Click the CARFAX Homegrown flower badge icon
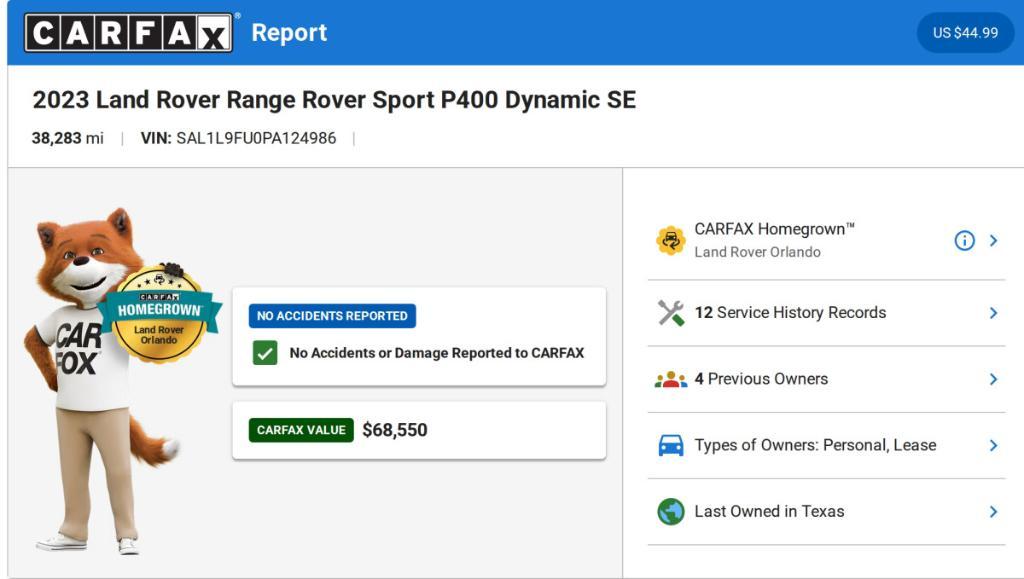This screenshot has height=579, width=1024. [x=671, y=240]
